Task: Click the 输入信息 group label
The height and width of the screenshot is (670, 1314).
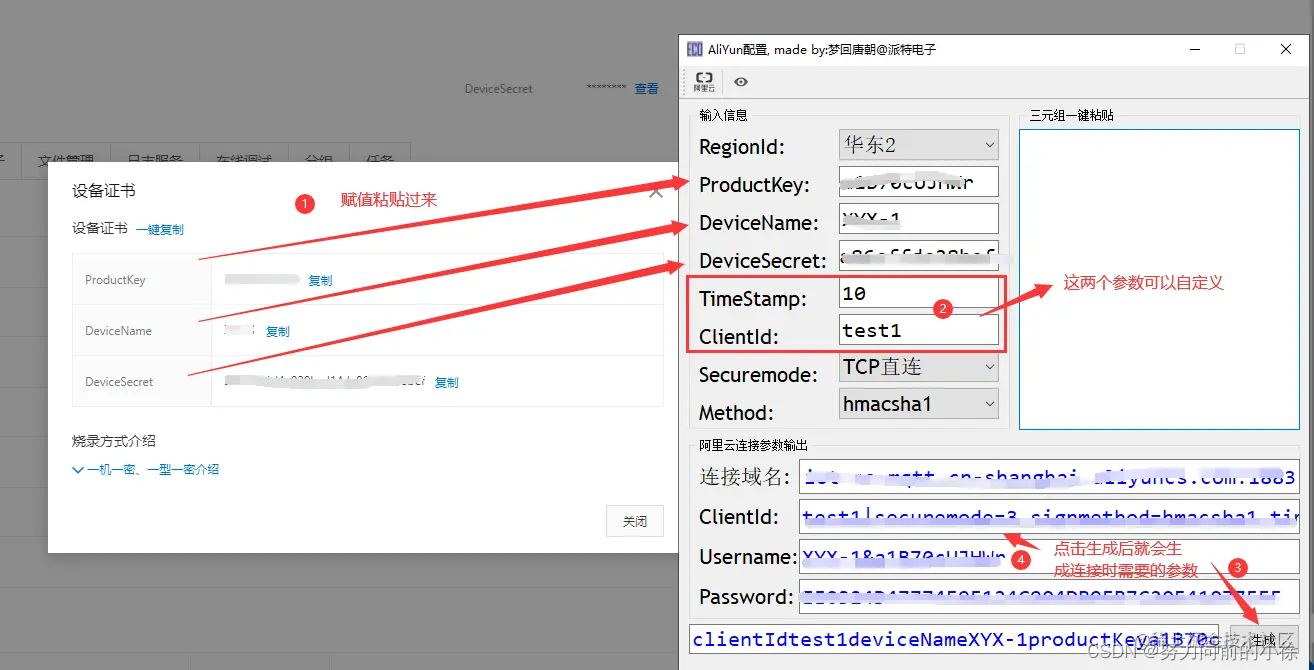Action: tap(724, 115)
